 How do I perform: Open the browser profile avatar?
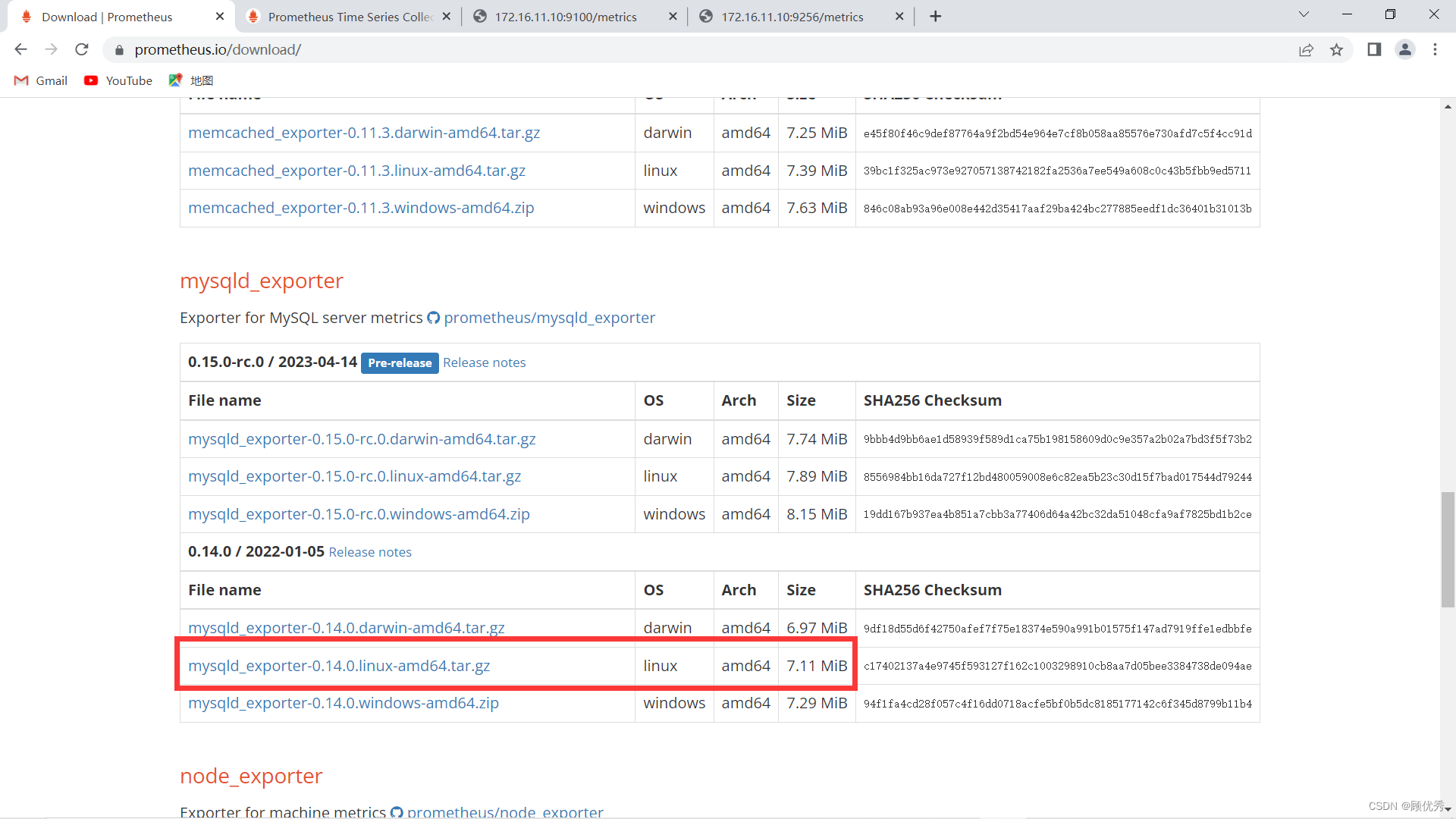point(1405,49)
